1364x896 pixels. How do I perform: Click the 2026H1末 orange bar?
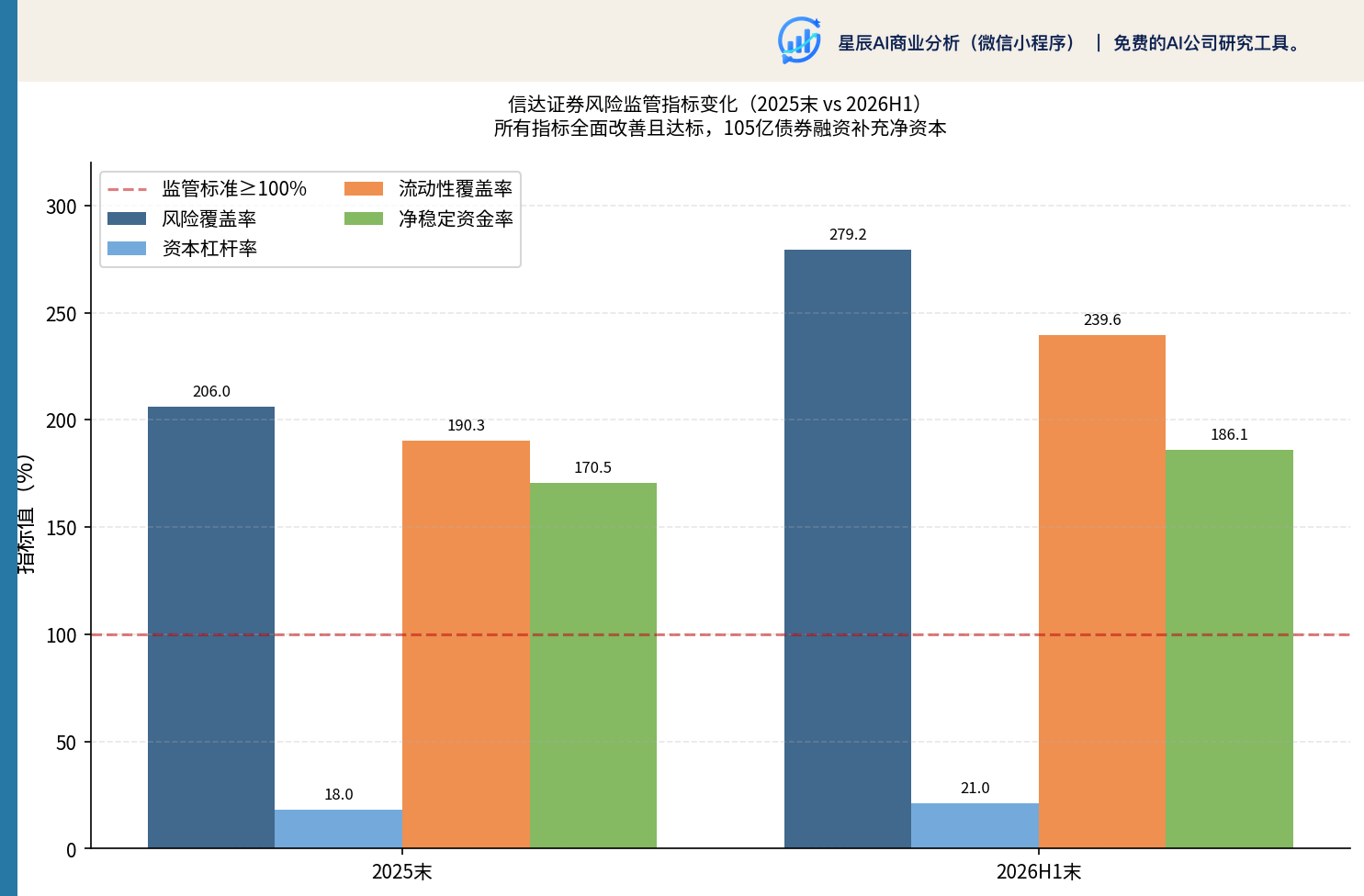(x=1102, y=591)
